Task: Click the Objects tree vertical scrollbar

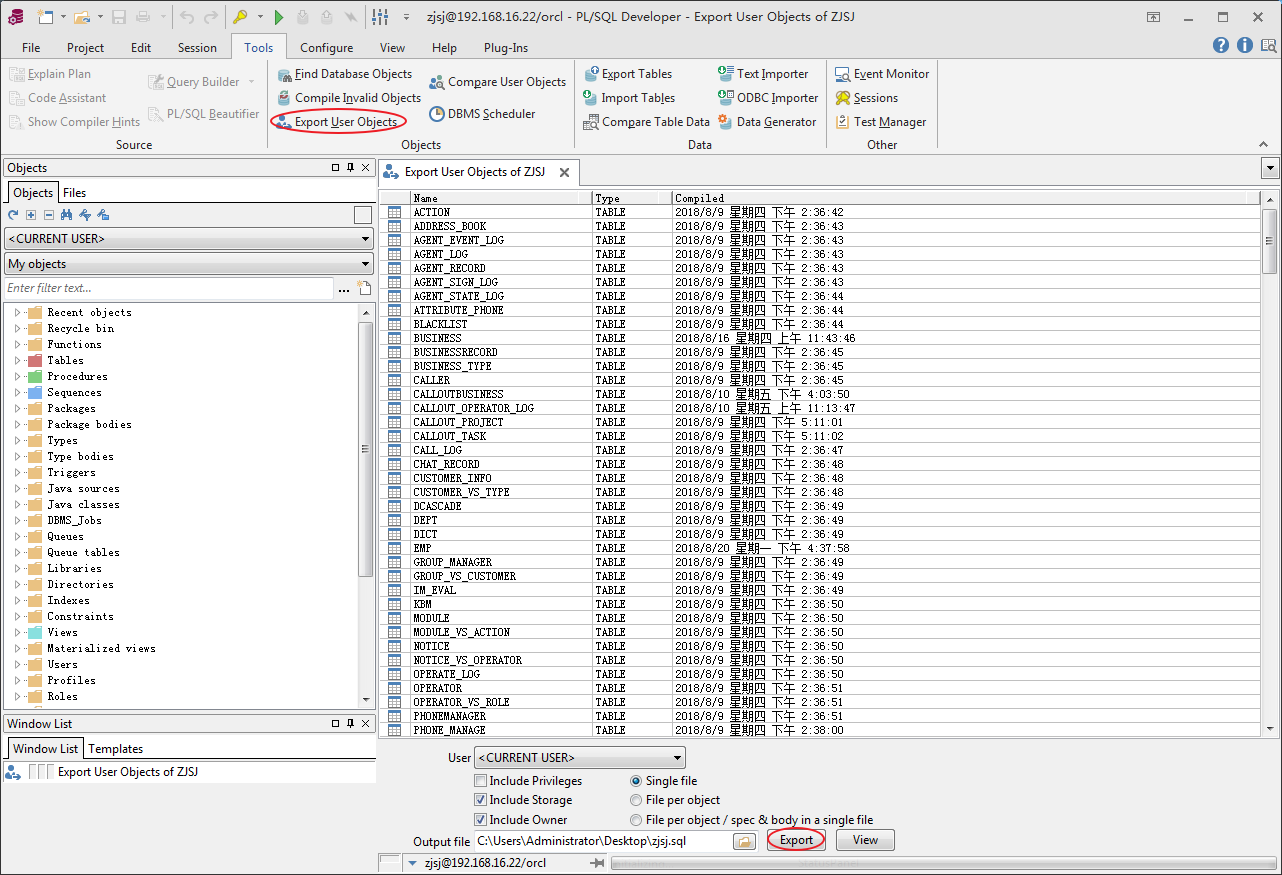Action: tap(366, 447)
